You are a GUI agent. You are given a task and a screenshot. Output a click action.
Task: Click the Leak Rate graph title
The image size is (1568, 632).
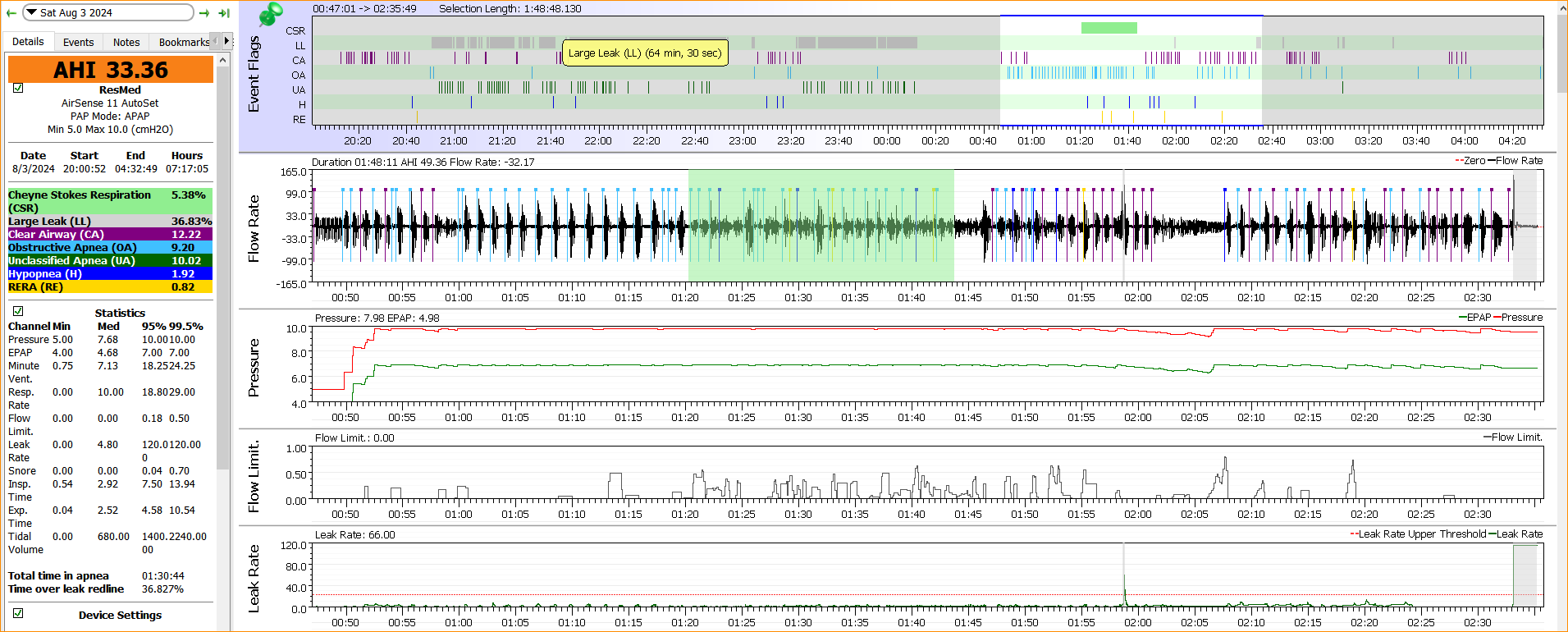coord(254,579)
